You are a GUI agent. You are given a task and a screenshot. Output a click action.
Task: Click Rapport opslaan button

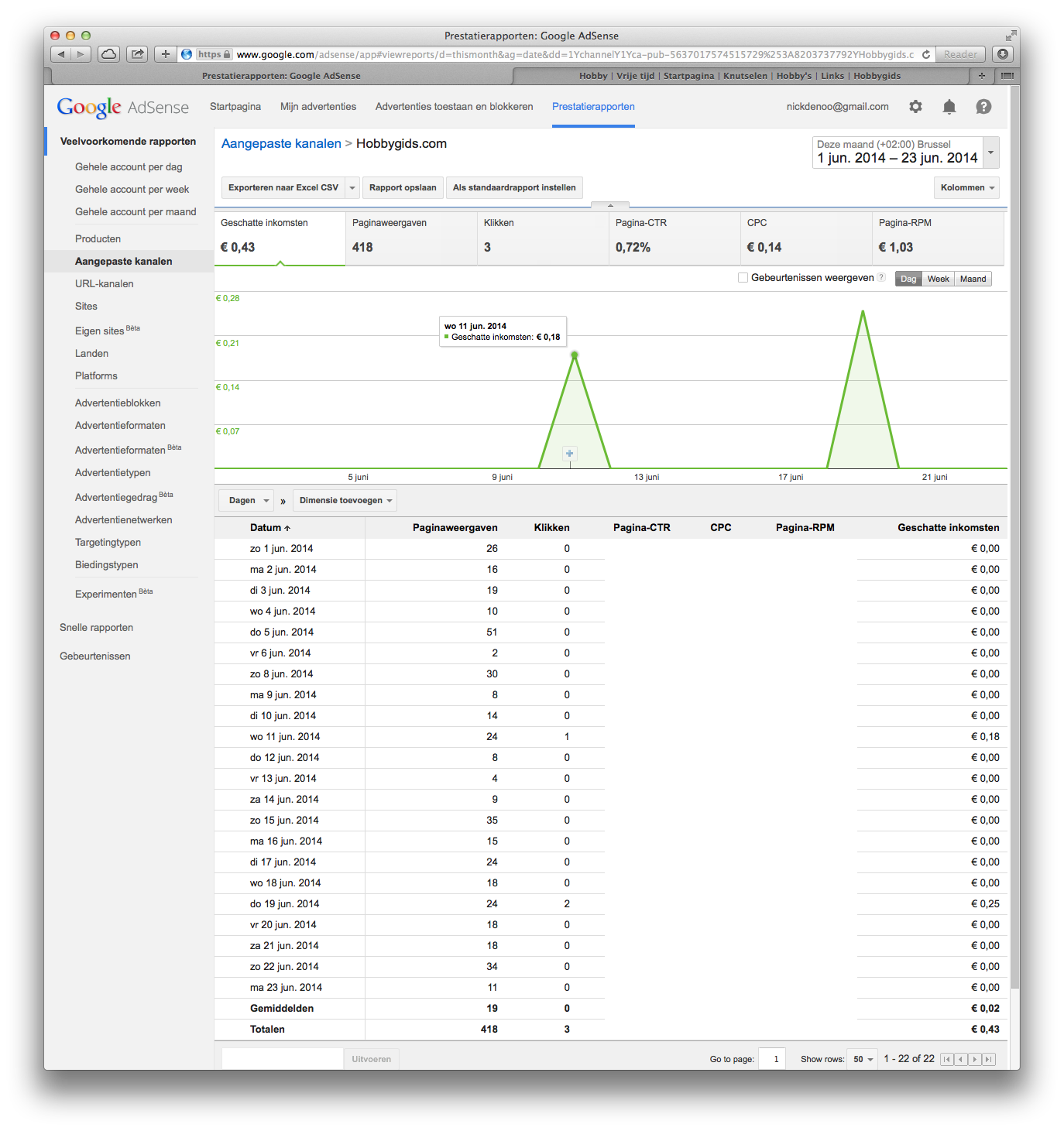point(403,188)
